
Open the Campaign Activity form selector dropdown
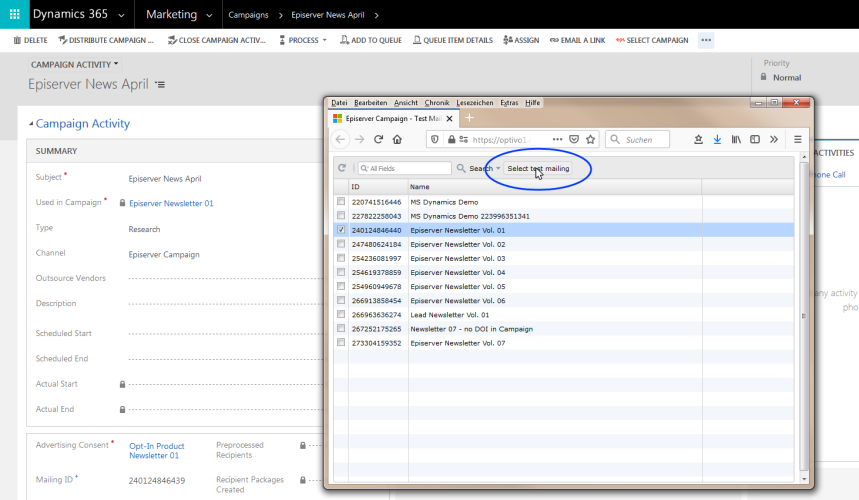tap(75, 64)
